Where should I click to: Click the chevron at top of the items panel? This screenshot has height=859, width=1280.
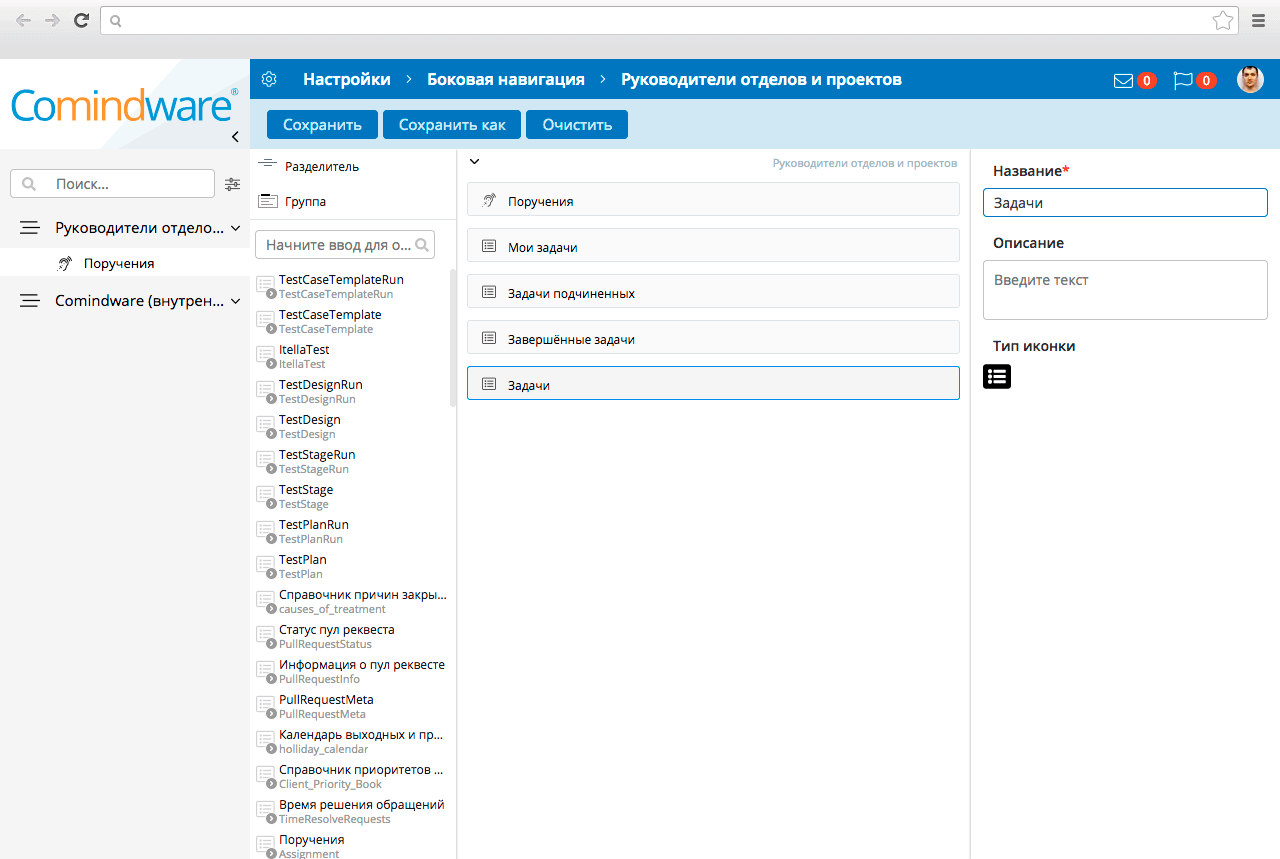pos(474,160)
